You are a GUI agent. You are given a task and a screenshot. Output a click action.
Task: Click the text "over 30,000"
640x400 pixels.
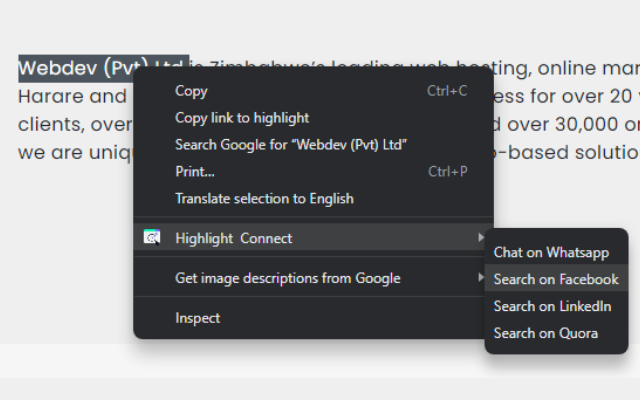point(563,124)
